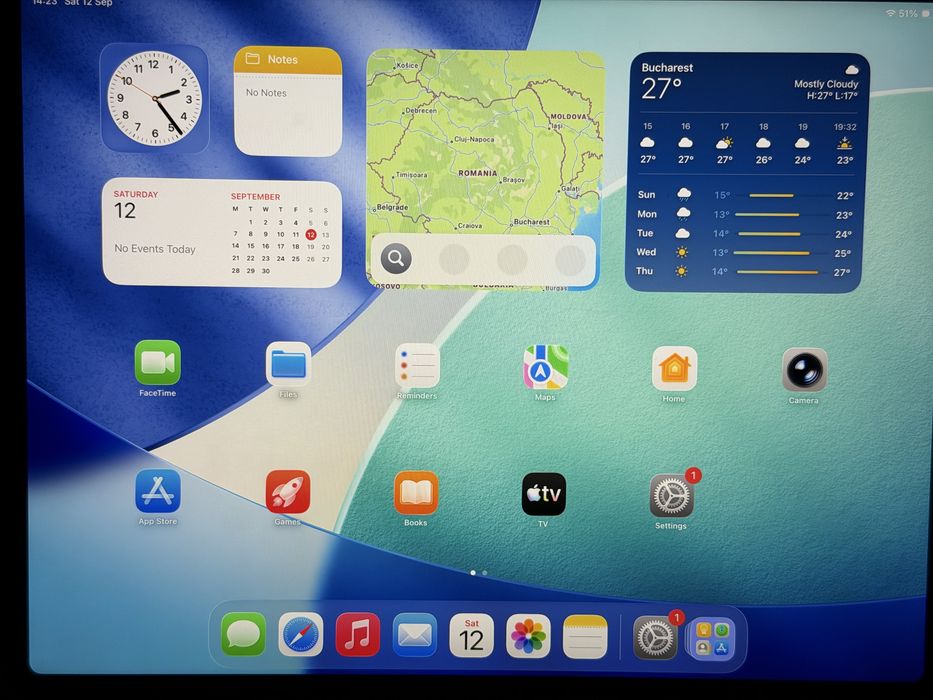Open Photos from the dock

528,636
